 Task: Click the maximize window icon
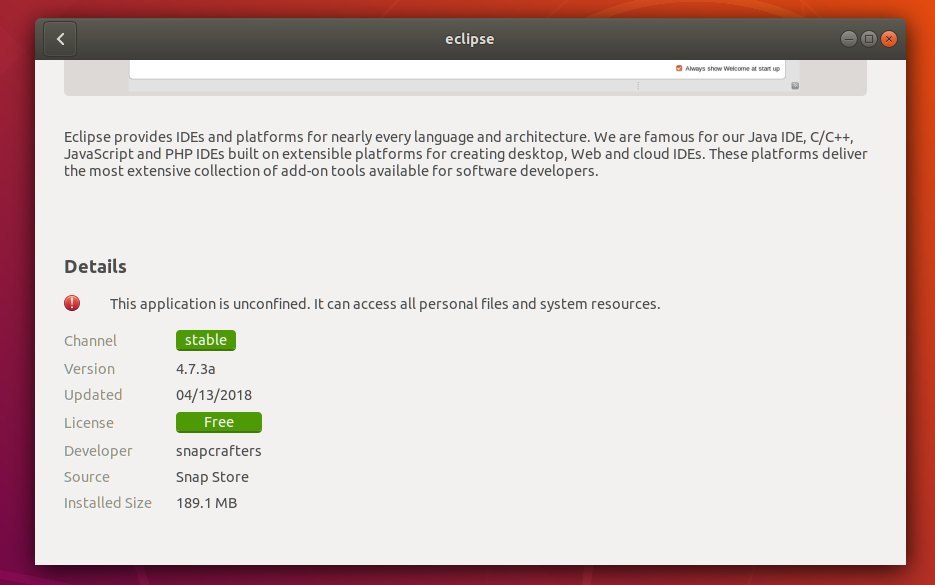pyautogui.click(x=868, y=38)
